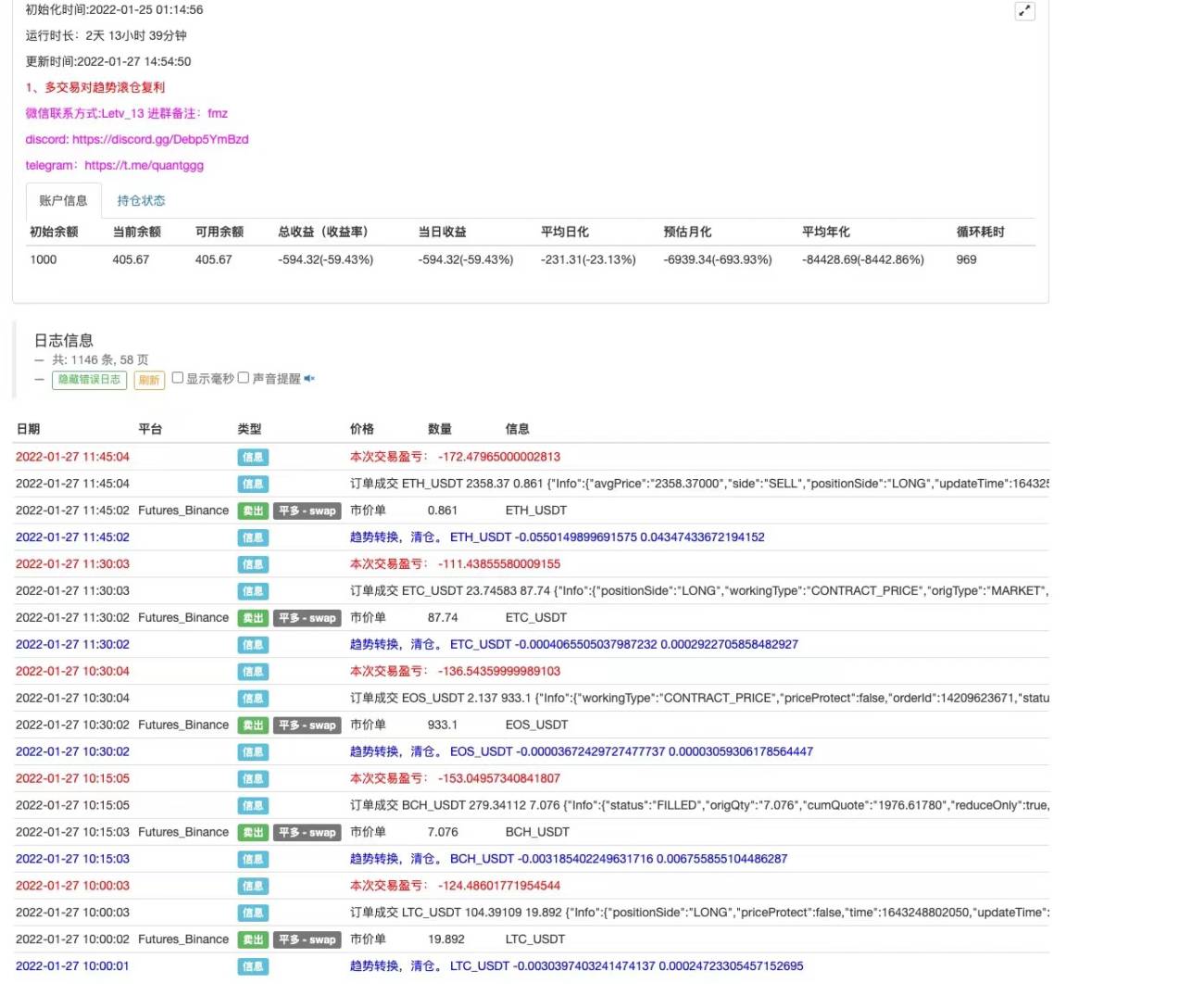Click the 平台 column header

pos(150,429)
